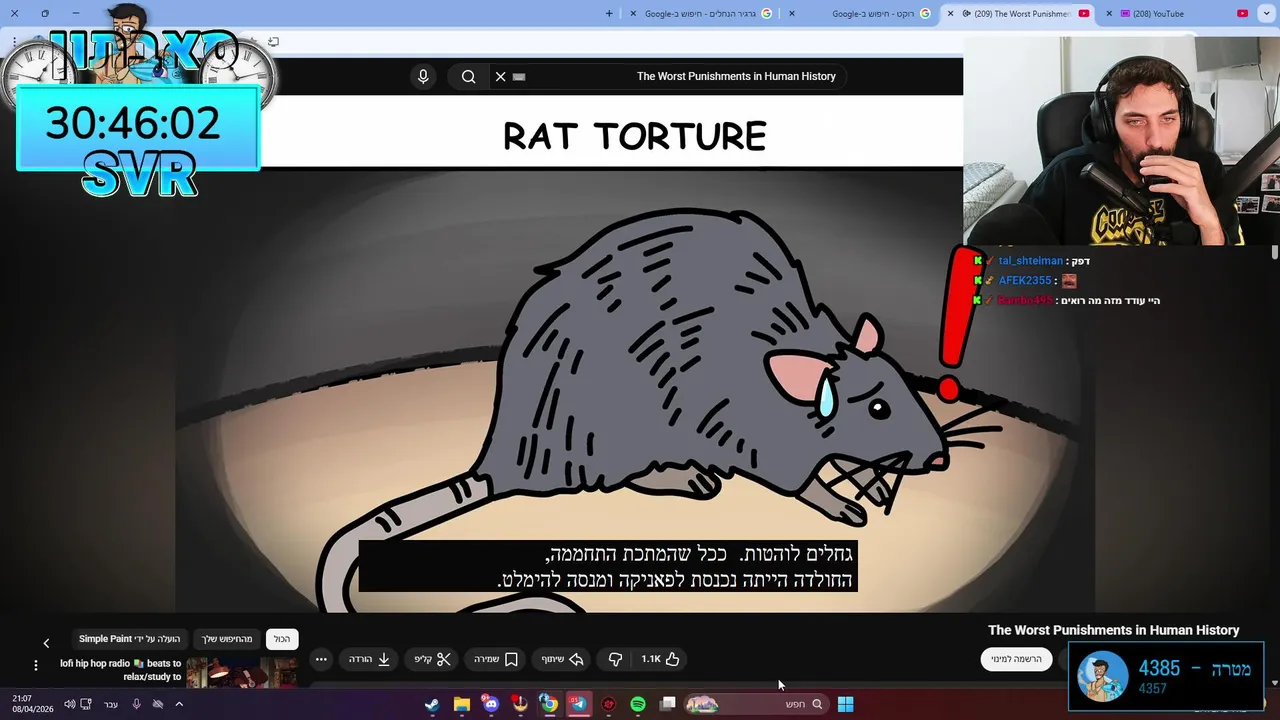Expand the system tray hidden icons chevron
The width and height of the screenshot is (1280, 720).
pyautogui.click(x=179, y=704)
